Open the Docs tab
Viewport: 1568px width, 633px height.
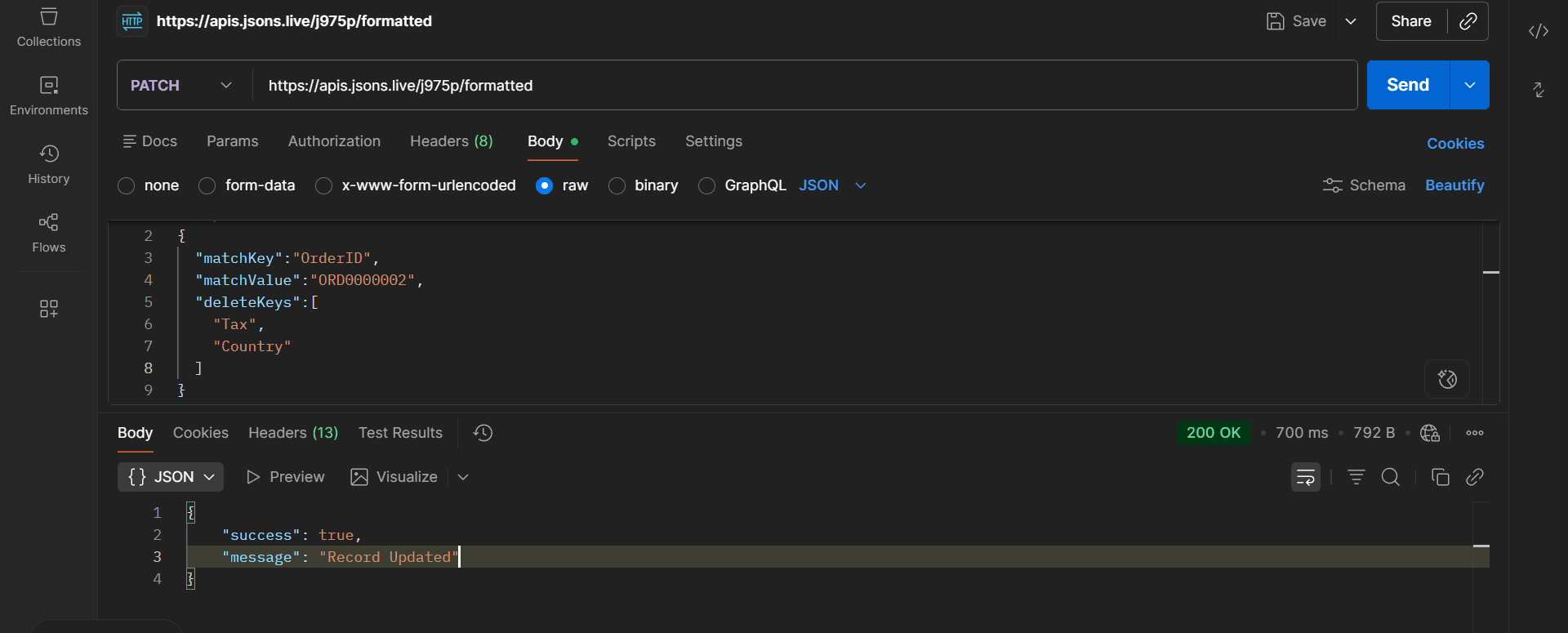pos(149,141)
